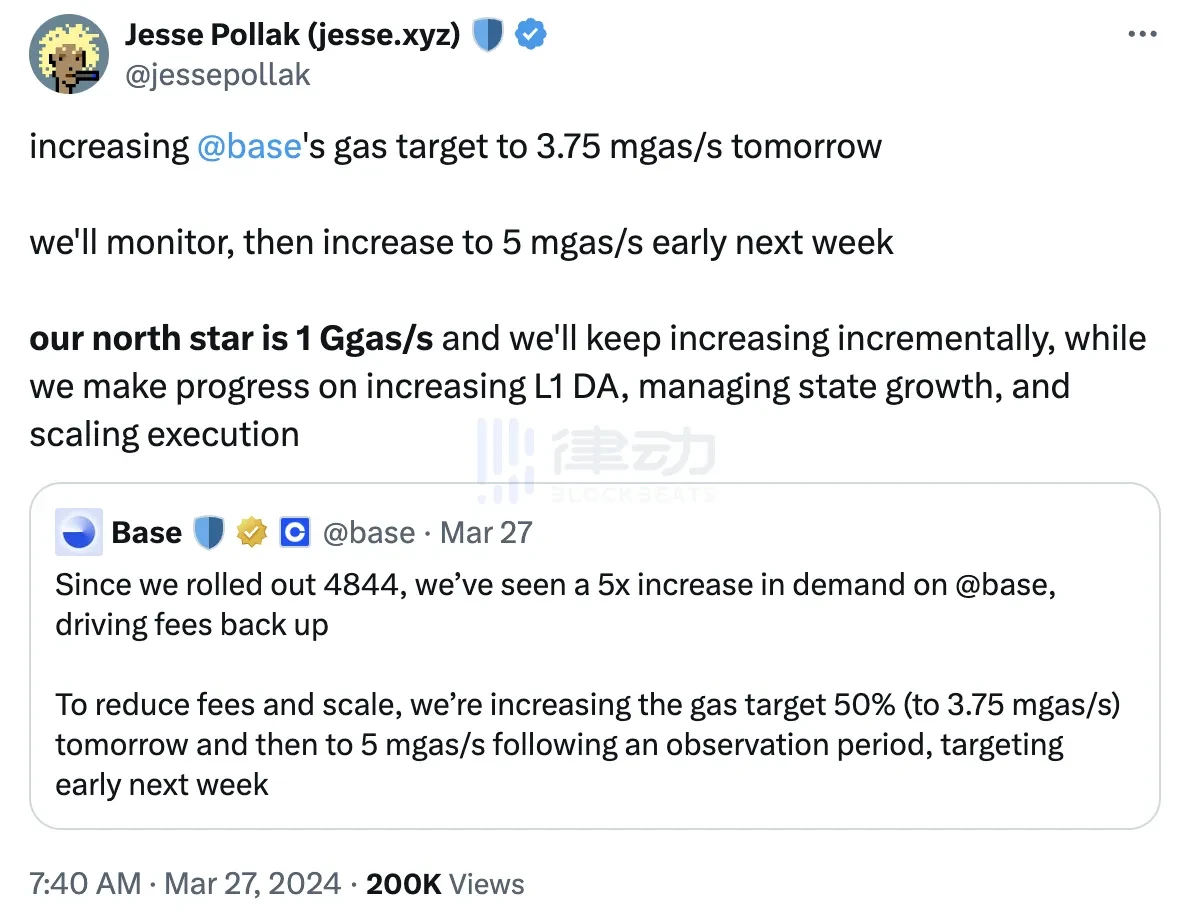
Task: Open the quoted tweet's Mar 27 date
Action: (486, 532)
